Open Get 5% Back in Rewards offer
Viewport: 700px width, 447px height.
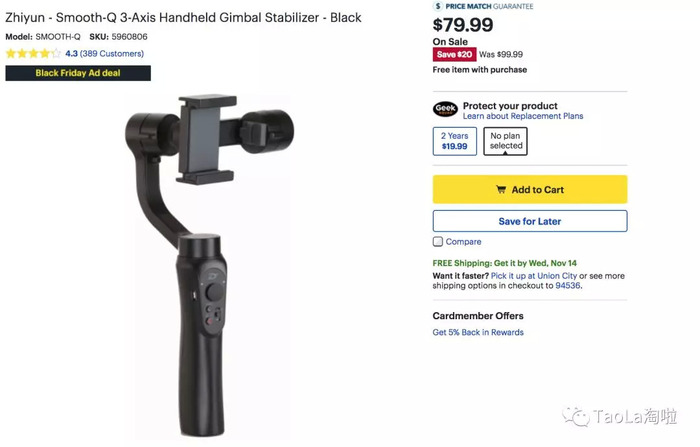click(478, 332)
